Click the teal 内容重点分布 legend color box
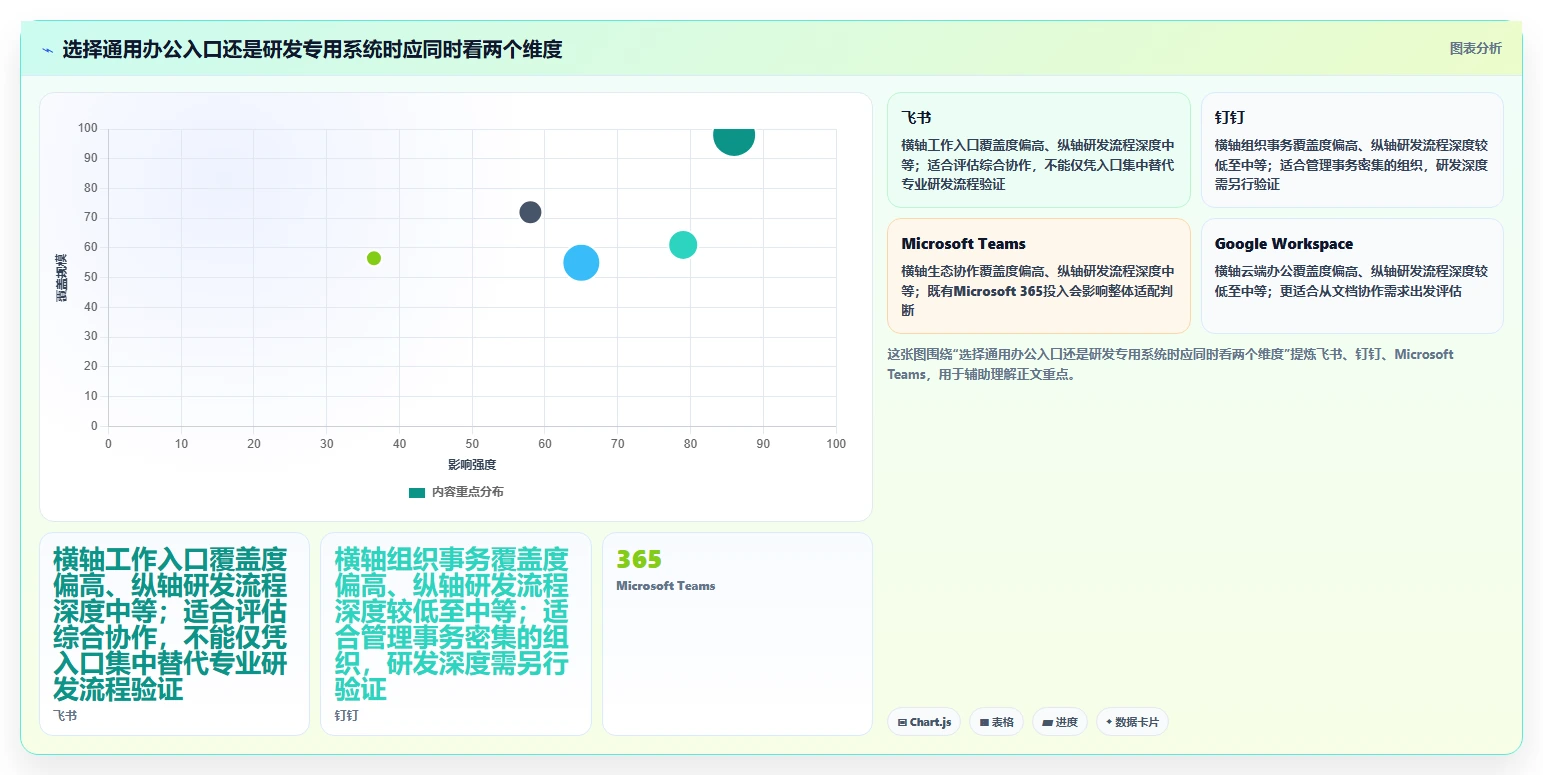Viewport: 1543px width, 775px height. tap(417, 493)
